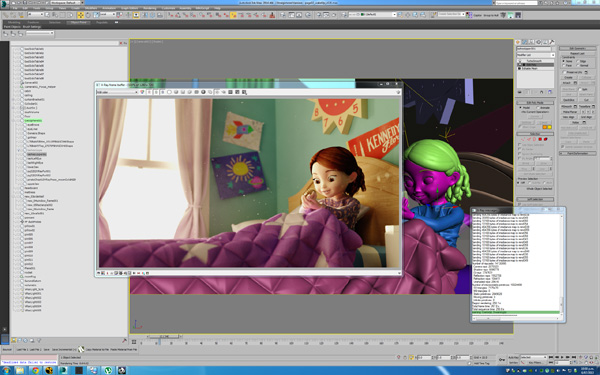Open Chrome from the Windows taskbar

35,370
